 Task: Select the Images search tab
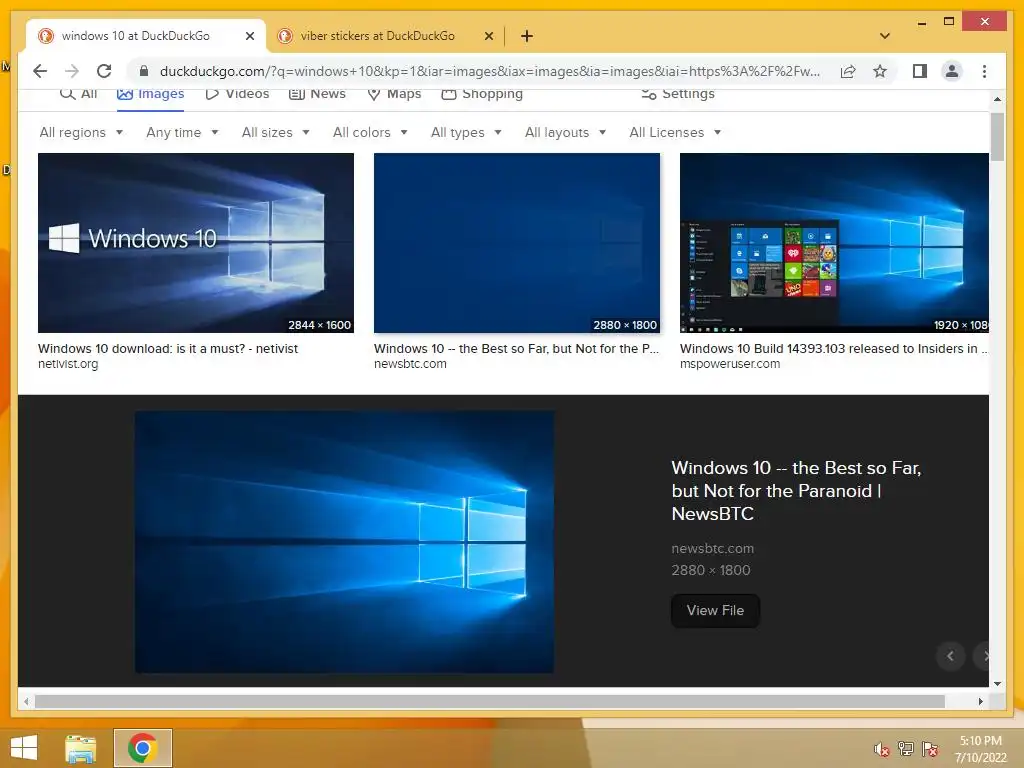click(151, 94)
